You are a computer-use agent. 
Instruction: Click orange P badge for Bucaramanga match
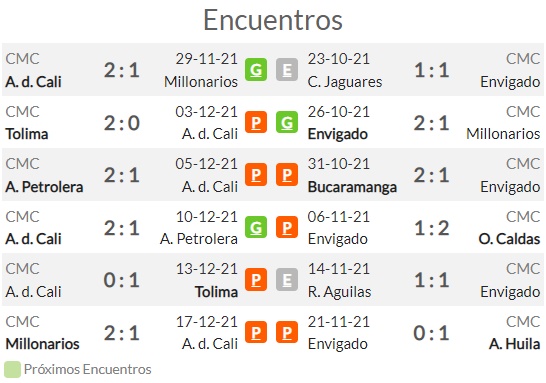click(287, 174)
